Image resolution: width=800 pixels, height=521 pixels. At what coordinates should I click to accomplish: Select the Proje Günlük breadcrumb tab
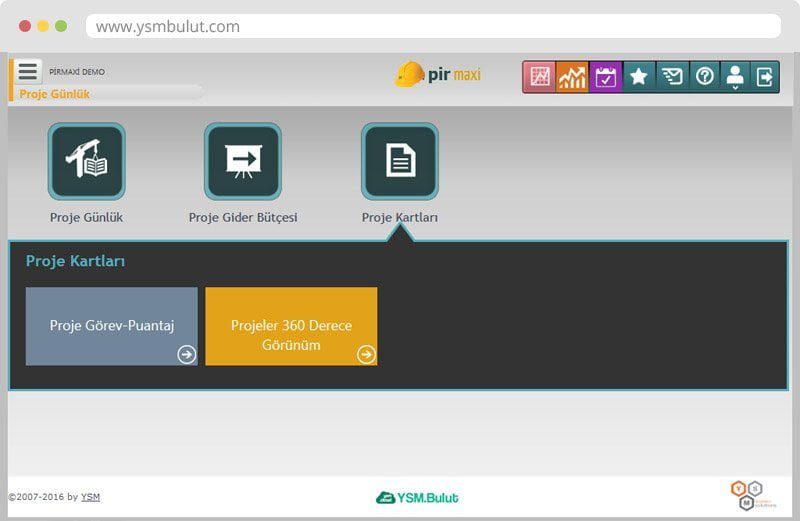pyautogui.click(x=55, y=94)
